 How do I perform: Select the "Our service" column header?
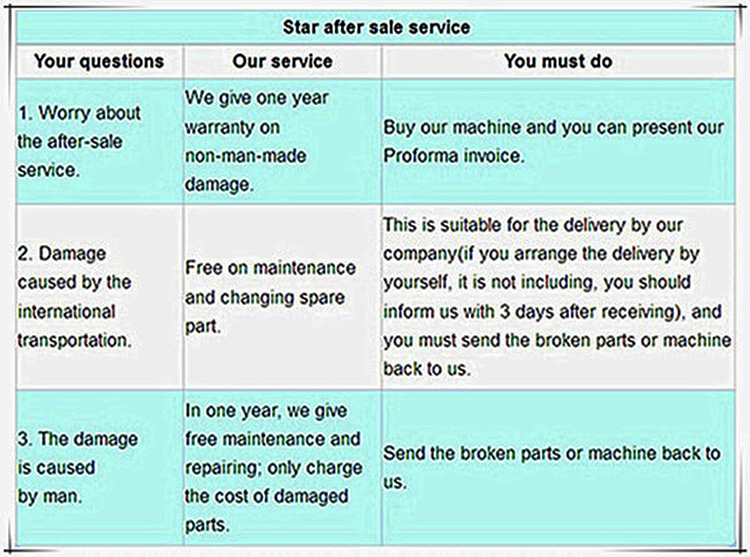[280, 61]
